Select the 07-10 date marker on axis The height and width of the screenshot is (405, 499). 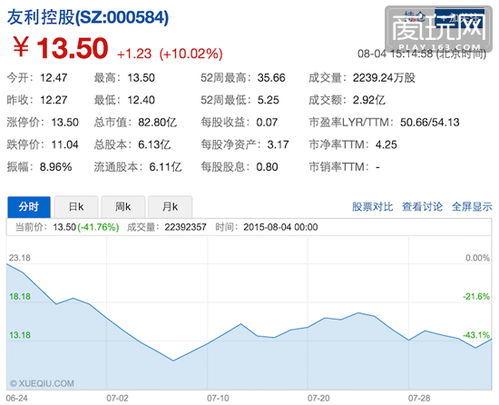point(218,398)
